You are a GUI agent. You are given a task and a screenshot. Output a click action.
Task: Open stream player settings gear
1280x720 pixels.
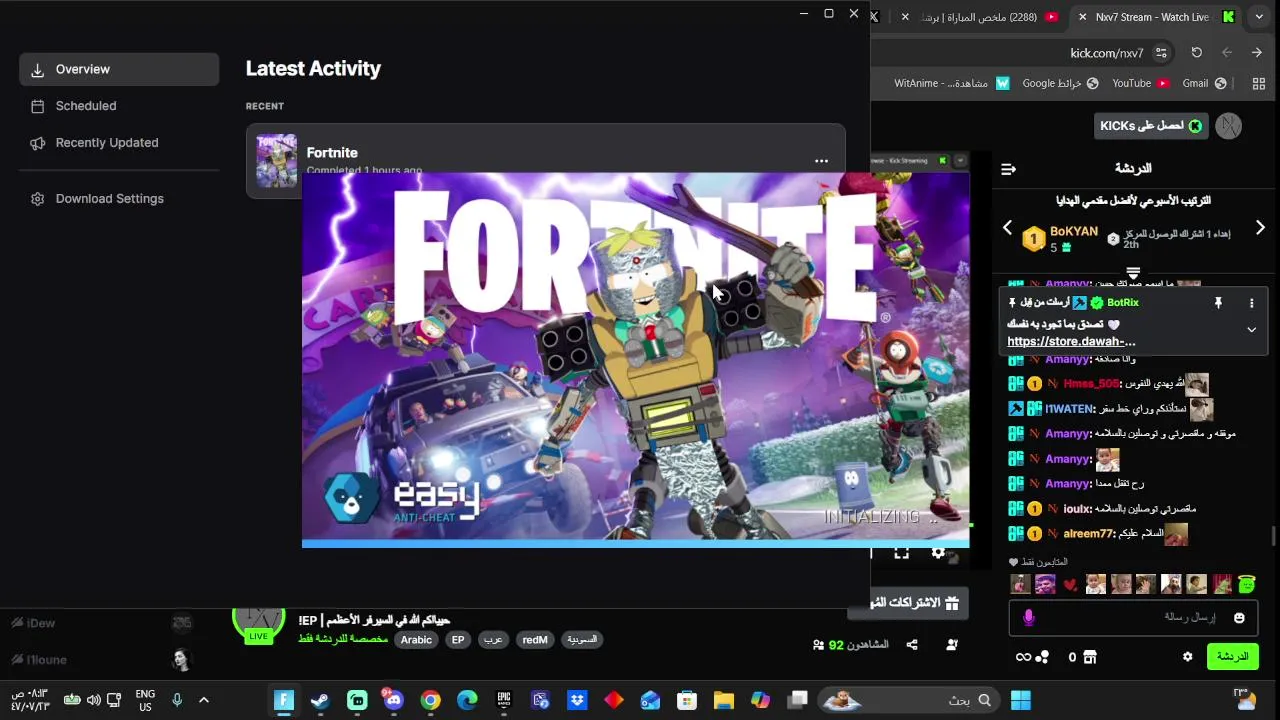938,553
